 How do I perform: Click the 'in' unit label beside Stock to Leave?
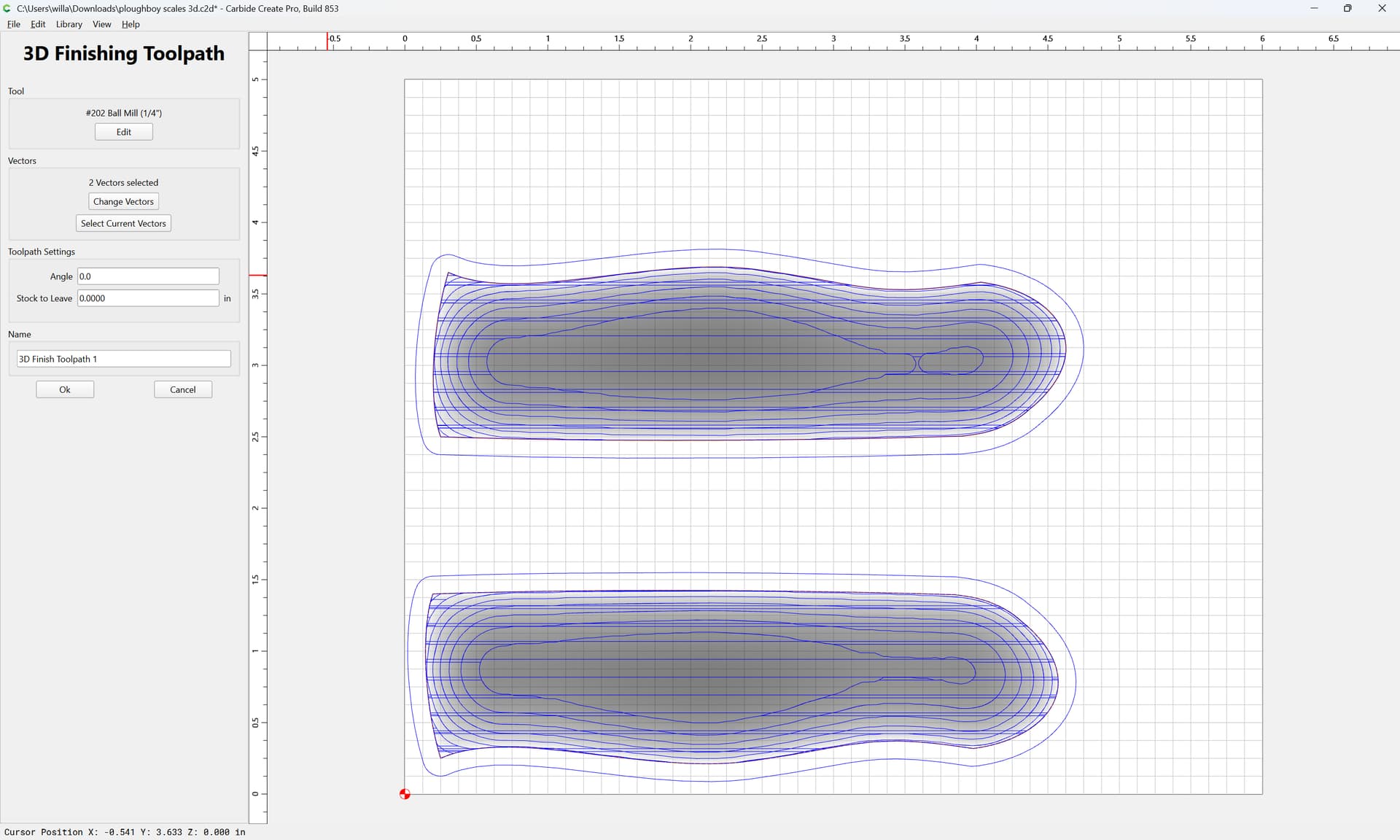[x=227, y=298]
